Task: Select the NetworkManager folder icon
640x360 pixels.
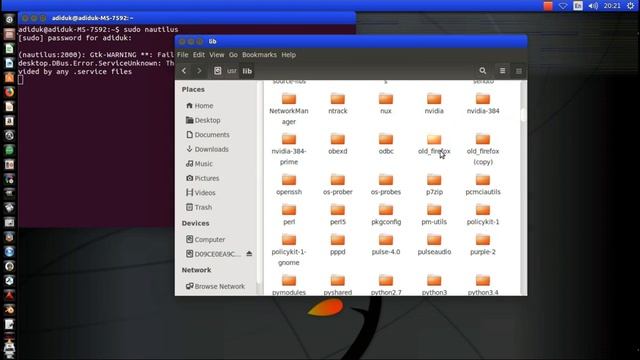Action: [x=289, y=99]
